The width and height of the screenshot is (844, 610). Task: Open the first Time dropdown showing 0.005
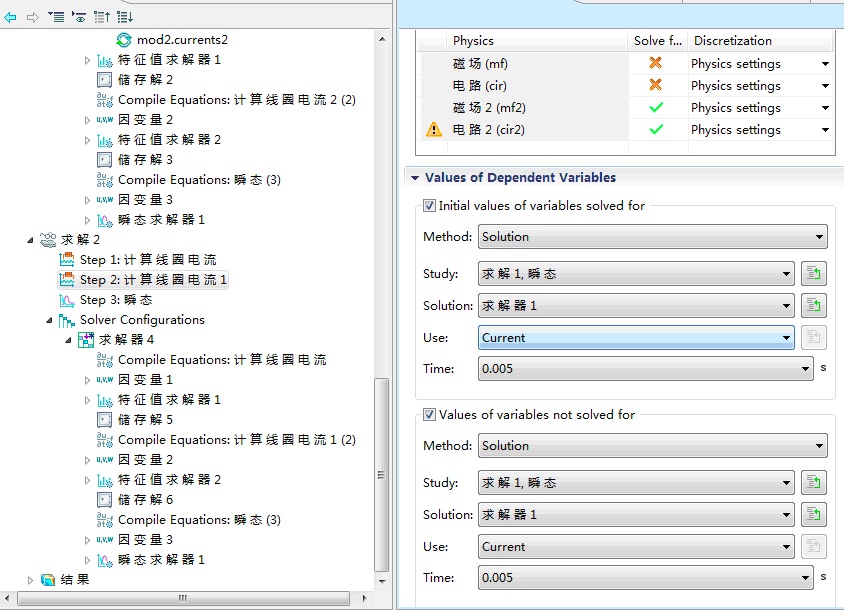click(x=645, y=369)
